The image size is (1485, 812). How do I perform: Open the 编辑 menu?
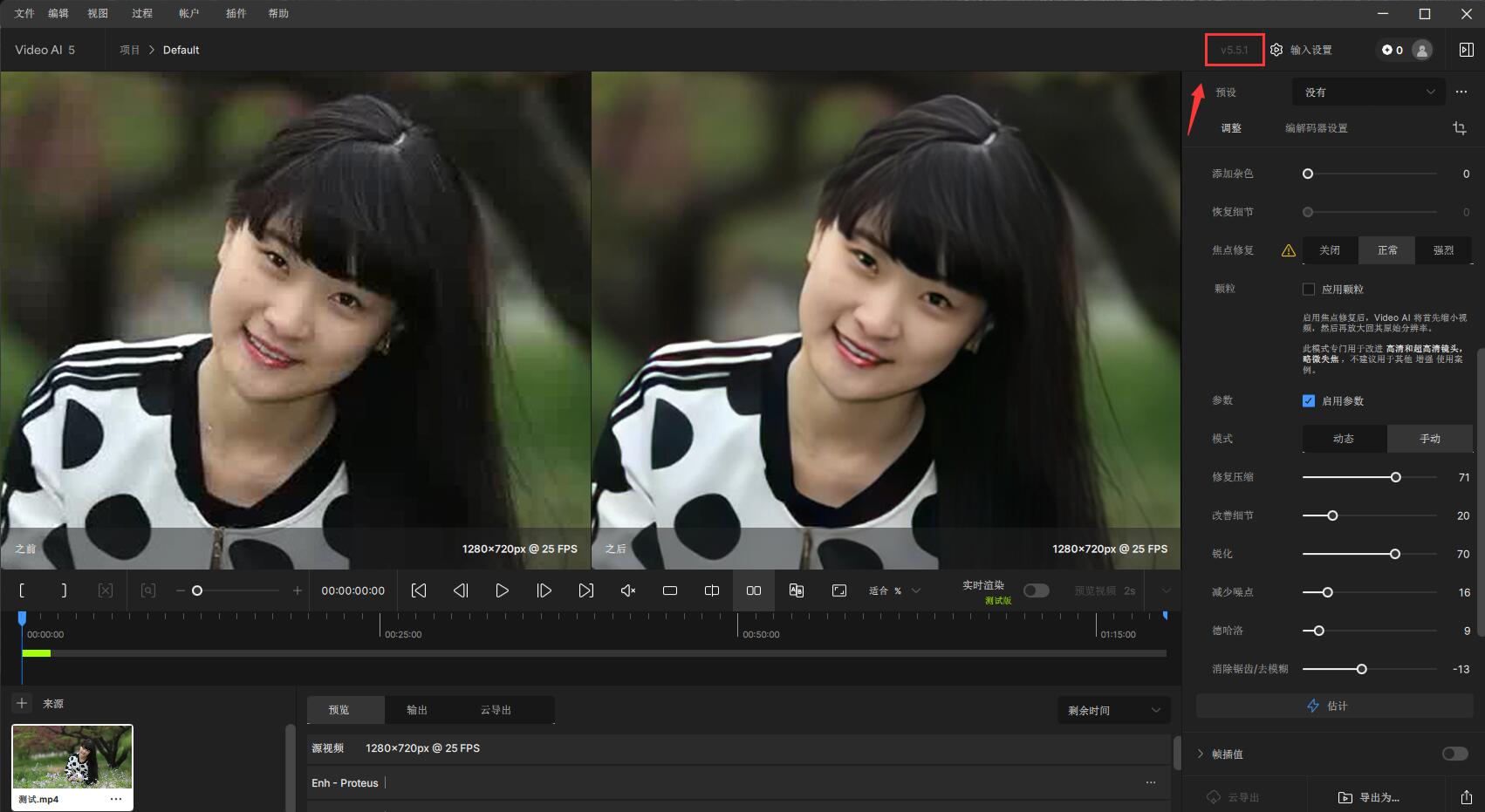click(58, 13)
